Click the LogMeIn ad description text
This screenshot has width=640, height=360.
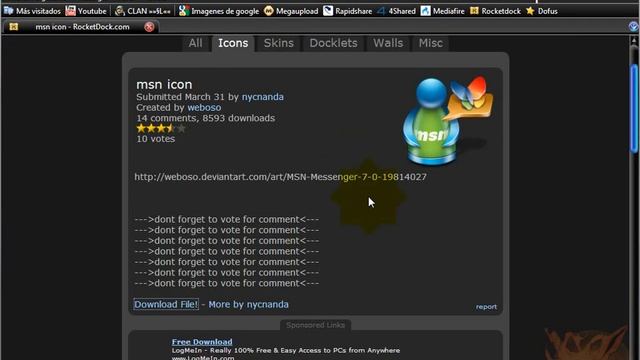(x=286, y=351)
